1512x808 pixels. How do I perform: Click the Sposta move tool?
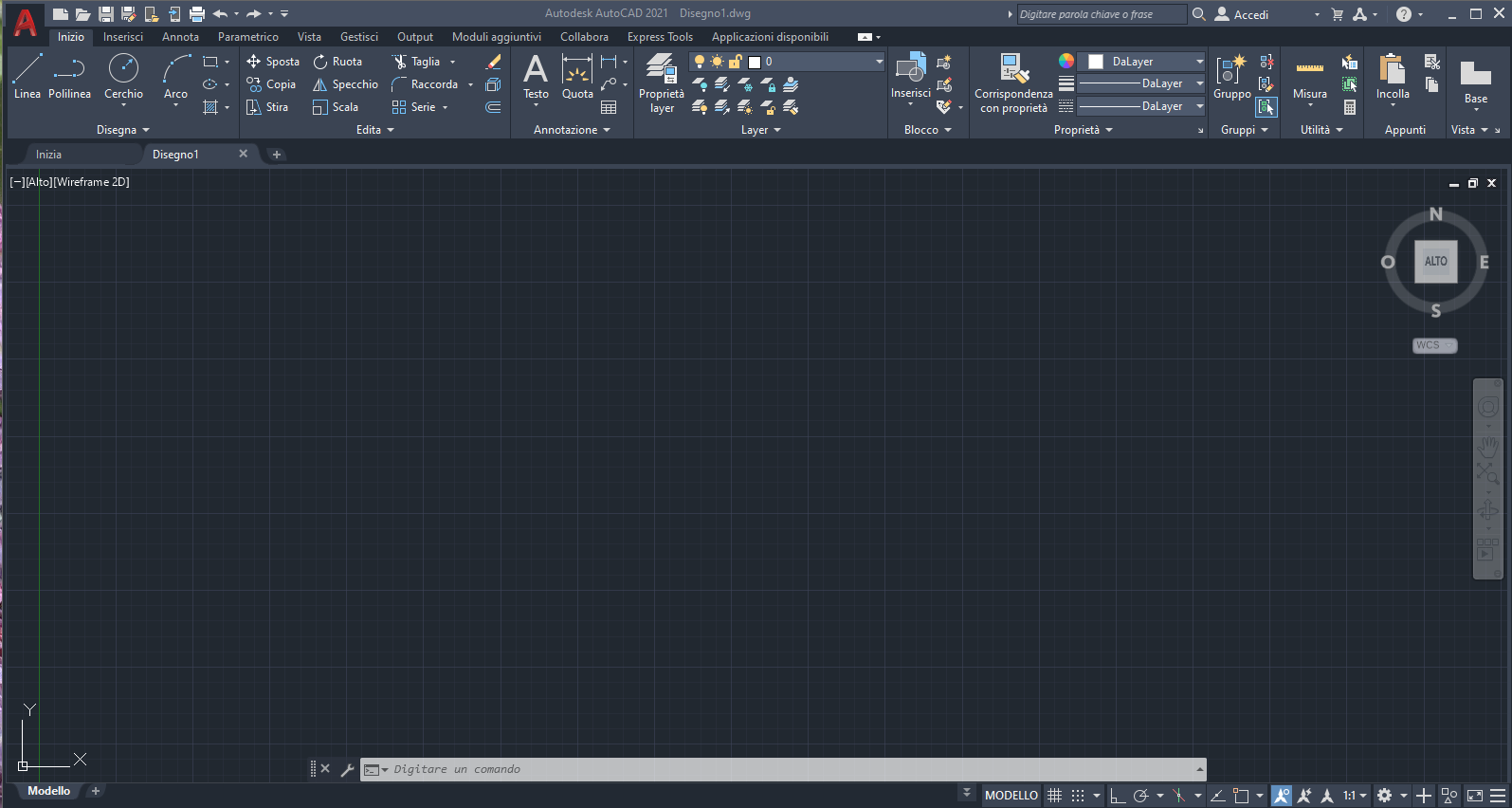[273, 62]
